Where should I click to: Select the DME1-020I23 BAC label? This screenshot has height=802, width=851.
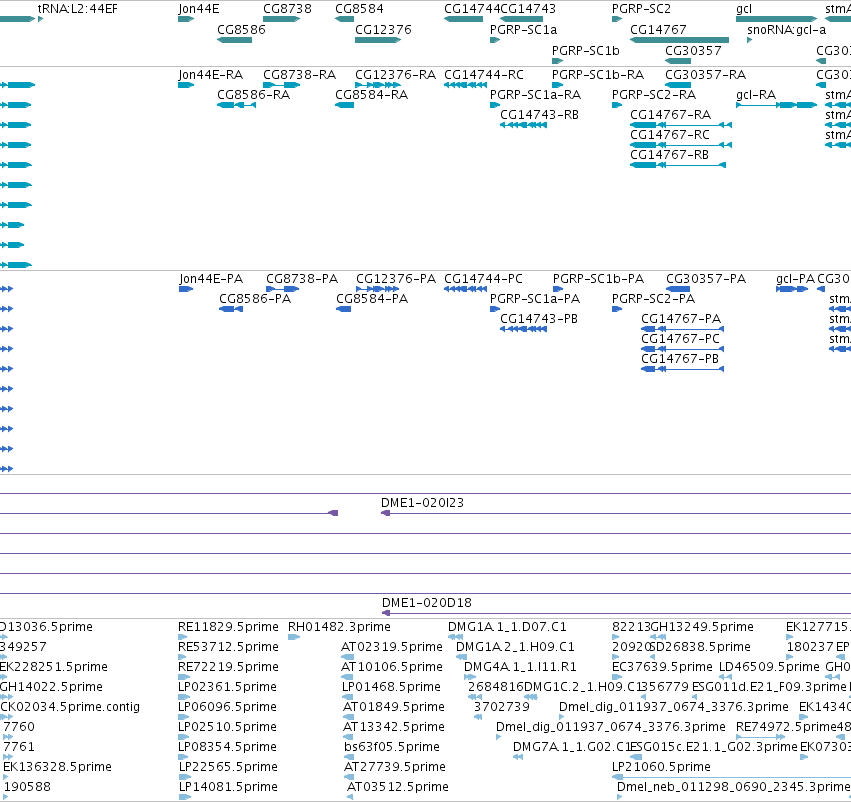click(x=422, y=502)
